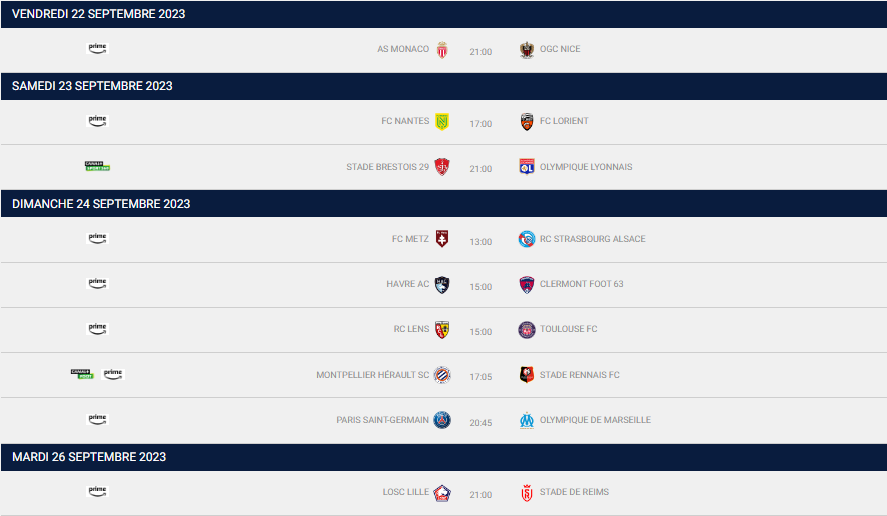Click the Toulouse FC club crest
Image resolution: width=887 pixels, height=516 pixels.
[527, 330]
